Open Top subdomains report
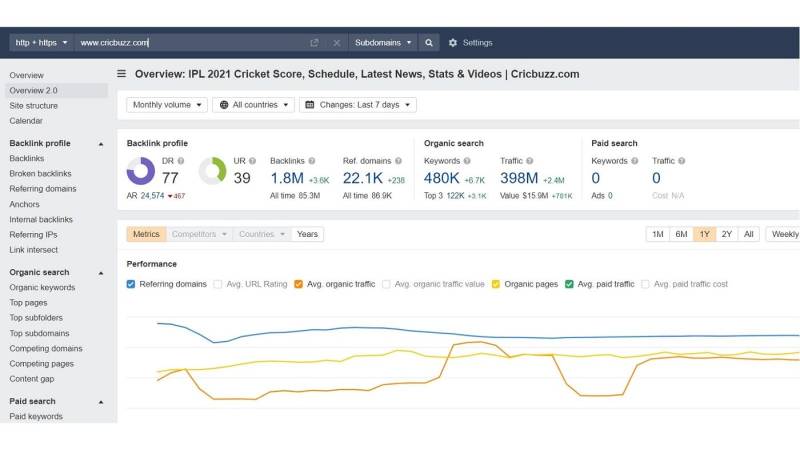This screenshot has width=800, height=450. (x=39, y=333)
